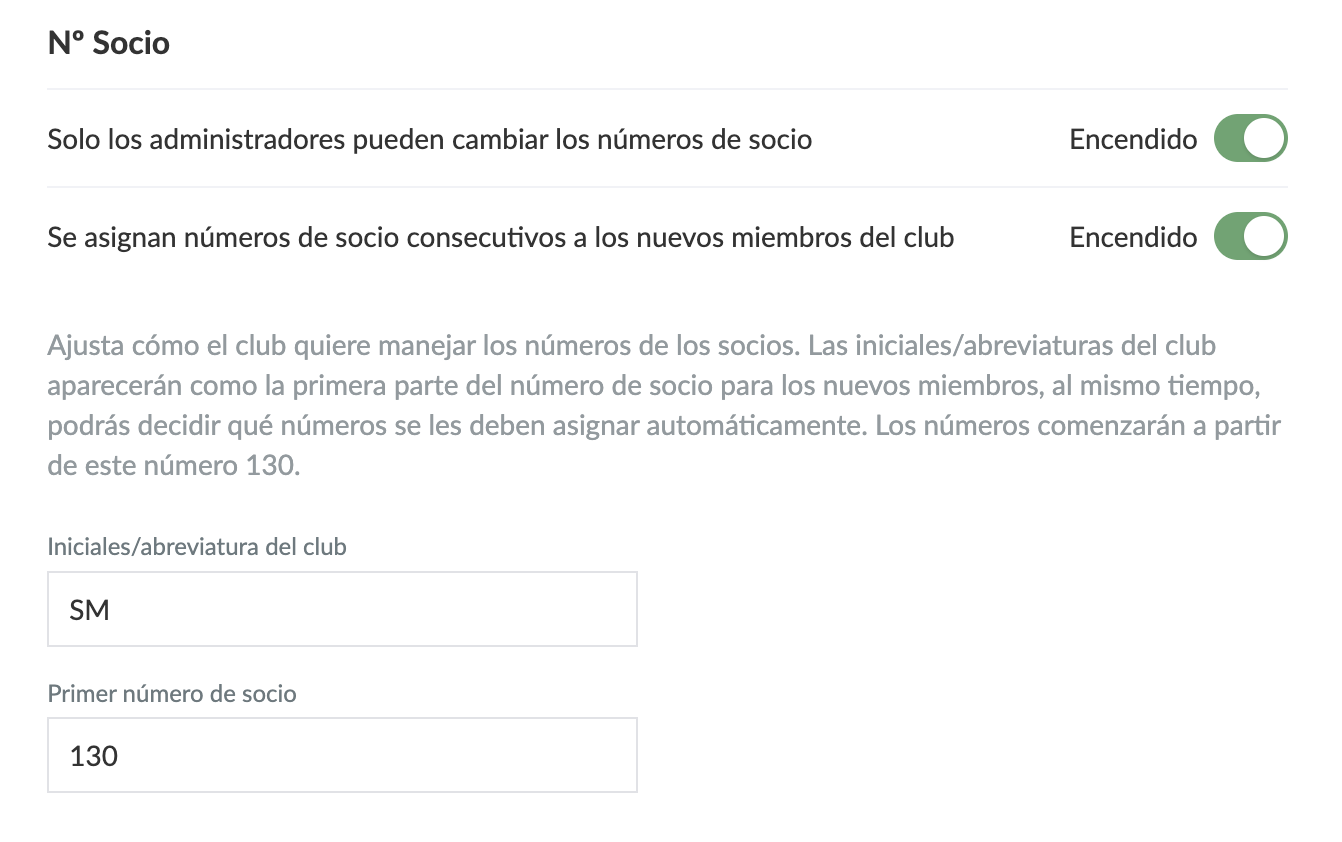Focus the Primer número de socio field
1342x842 pixels.
coord(342,755)
